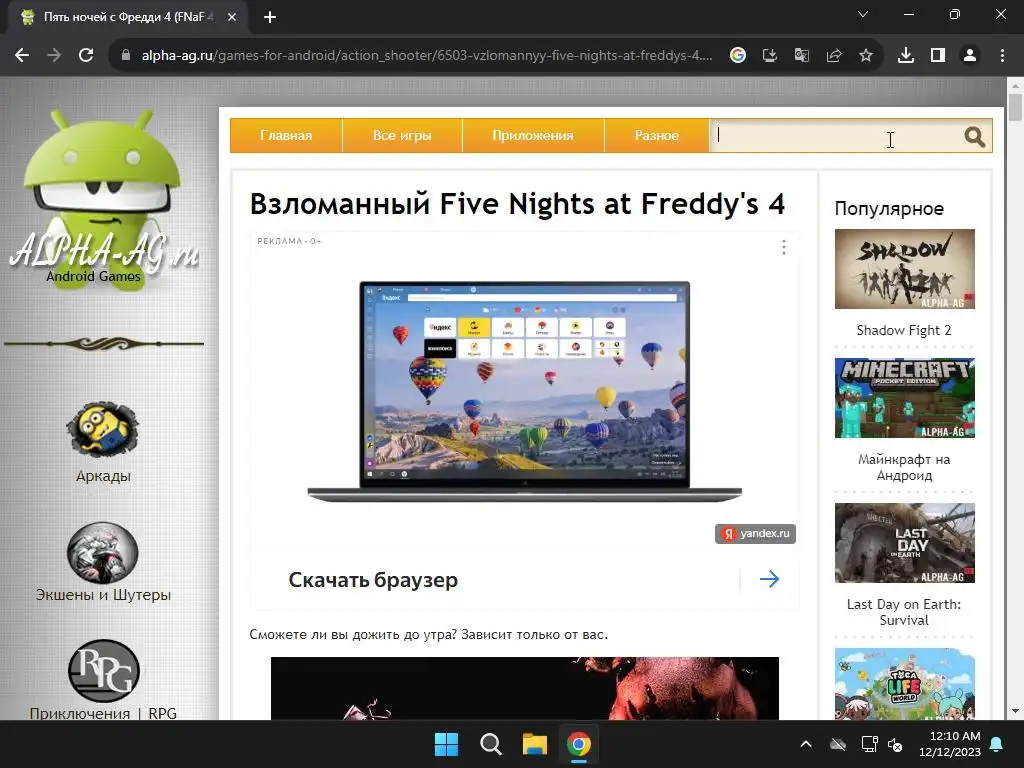
Task: Open the notifications bell icon
Action: point(997,744)
